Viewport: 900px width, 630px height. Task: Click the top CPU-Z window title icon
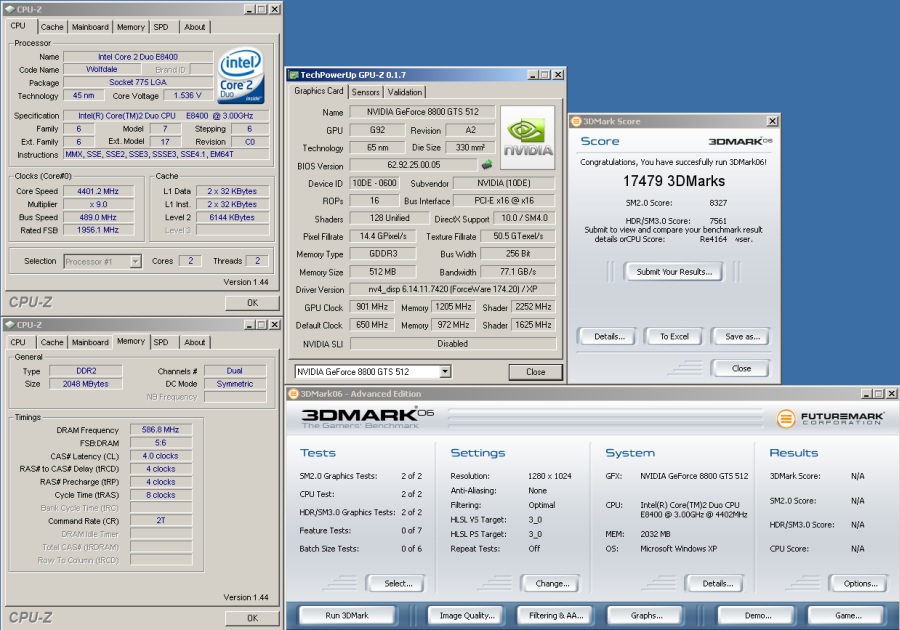[10, 9]
